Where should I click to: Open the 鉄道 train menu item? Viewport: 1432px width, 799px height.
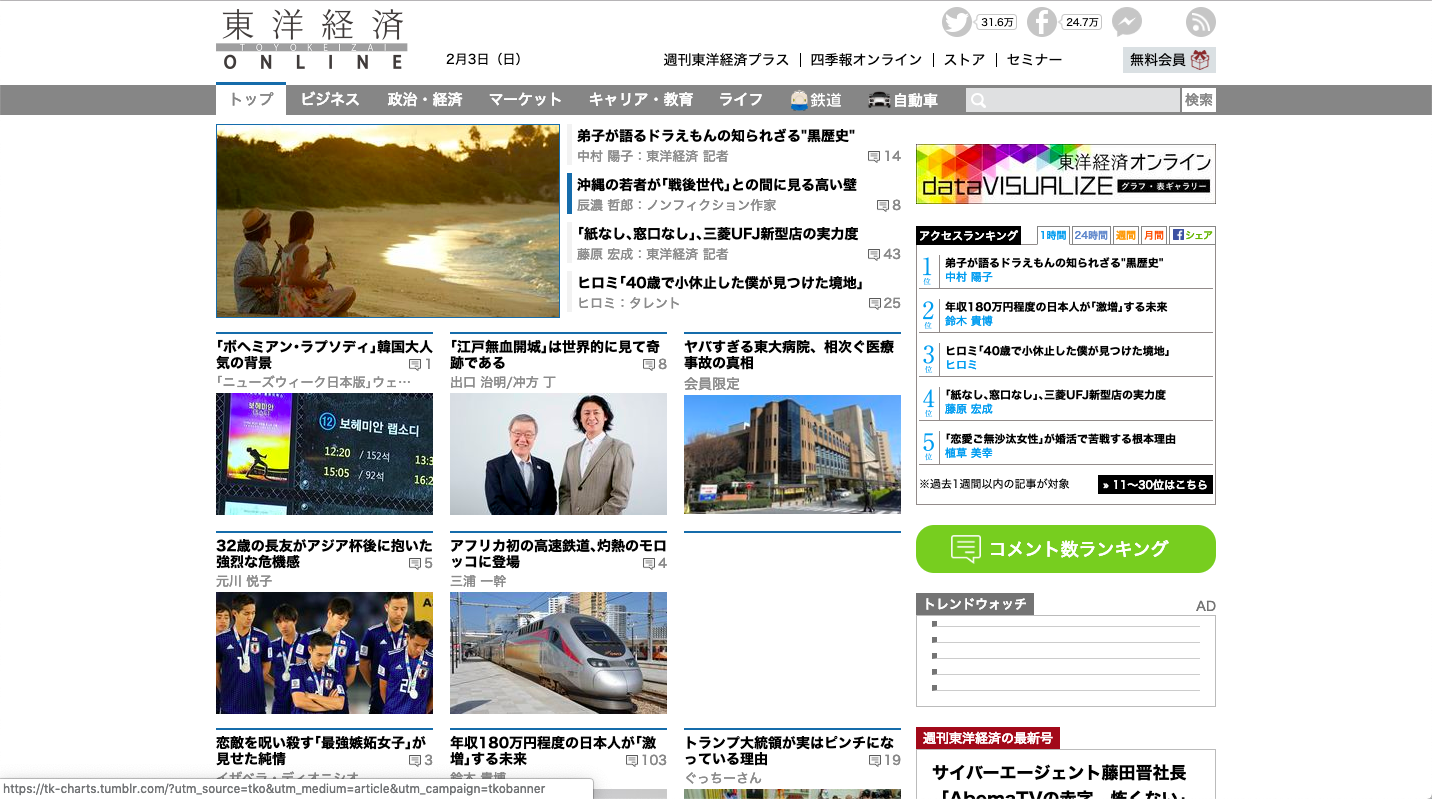pos(815,100)
